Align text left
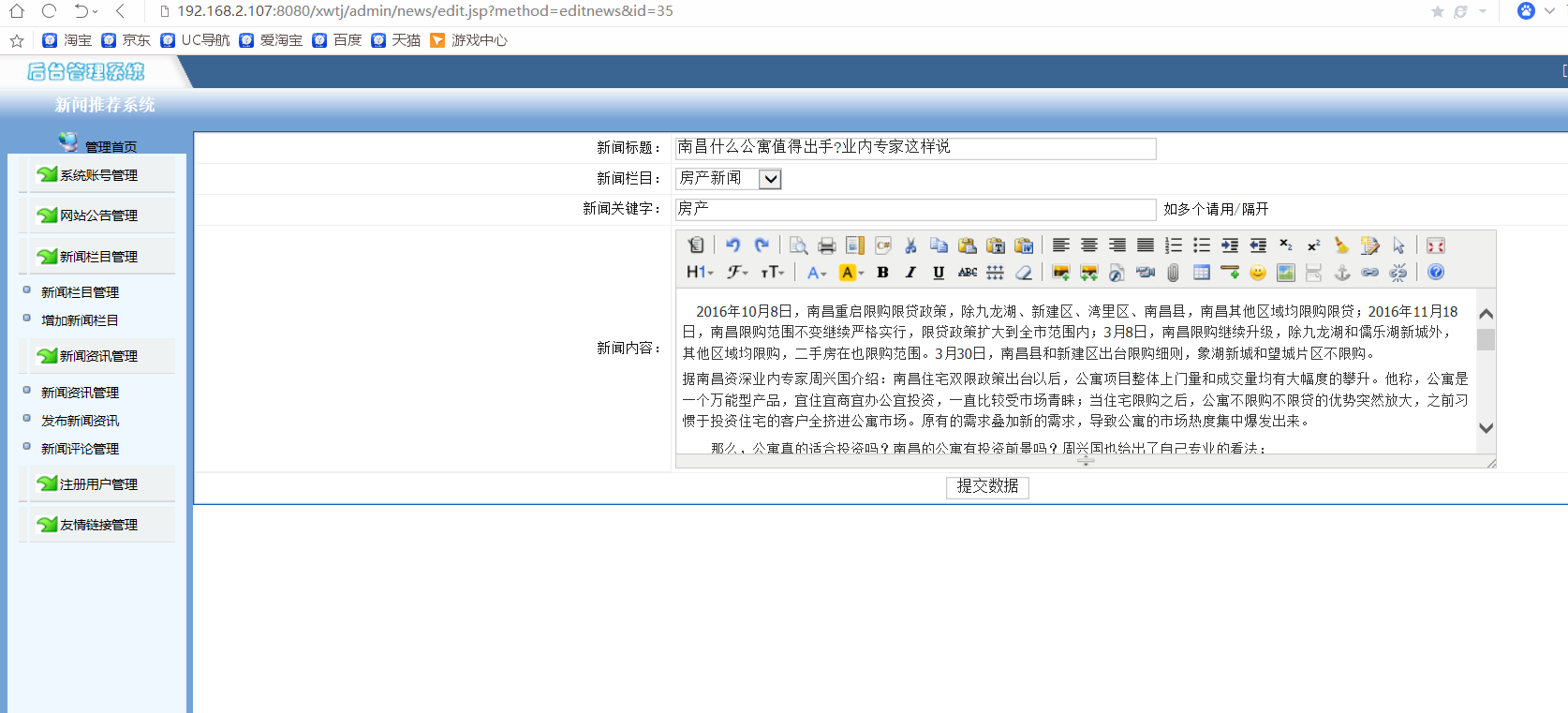This screenshot has width=1568, height=713. click(1060, 245)
